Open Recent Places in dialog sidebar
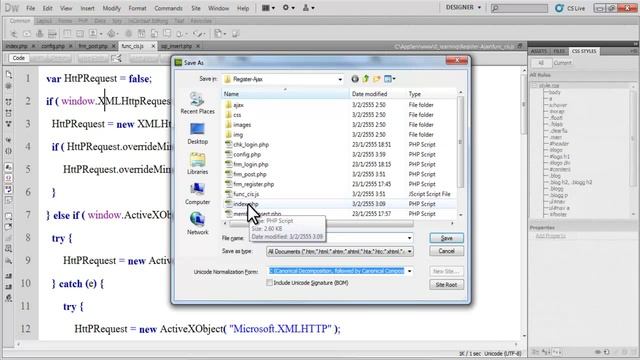Image resolution: width=640 pixels, height=360 pixels. point(198,103)
